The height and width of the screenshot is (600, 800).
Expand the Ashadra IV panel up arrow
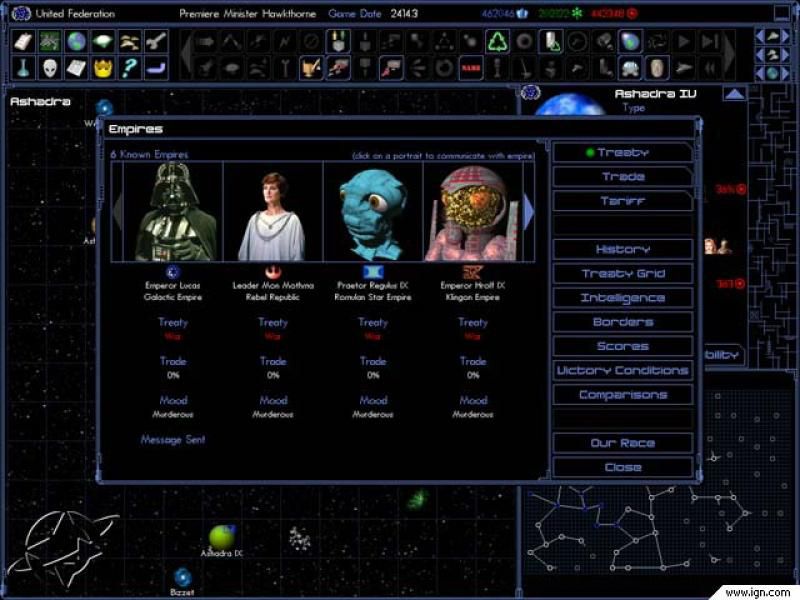tap(735, 94)
